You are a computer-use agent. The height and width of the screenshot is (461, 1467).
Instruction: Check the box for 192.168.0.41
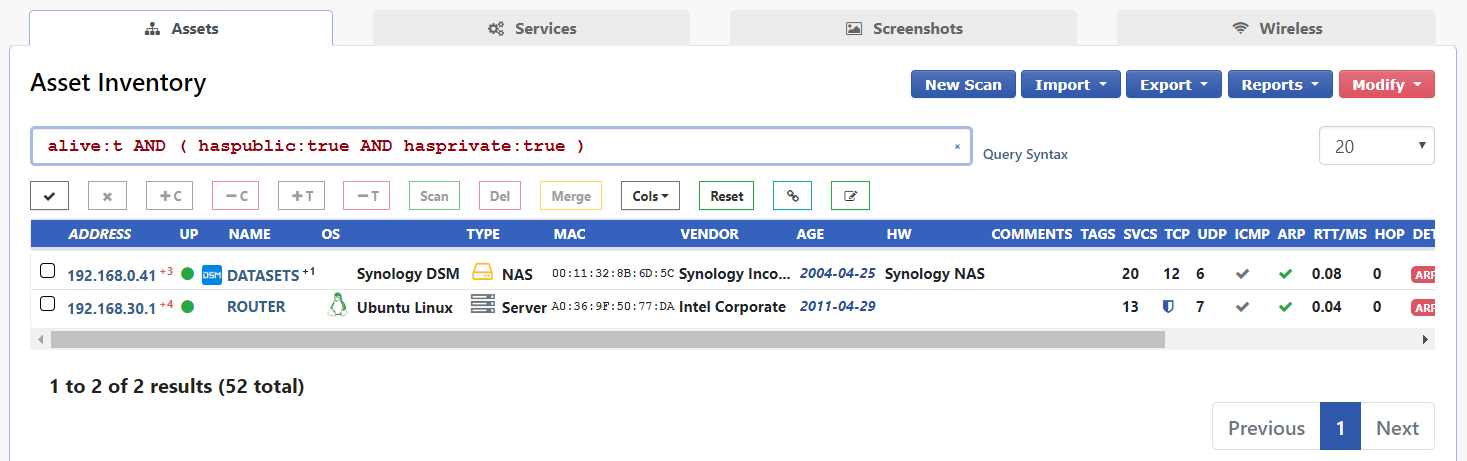tap(47, 272)
